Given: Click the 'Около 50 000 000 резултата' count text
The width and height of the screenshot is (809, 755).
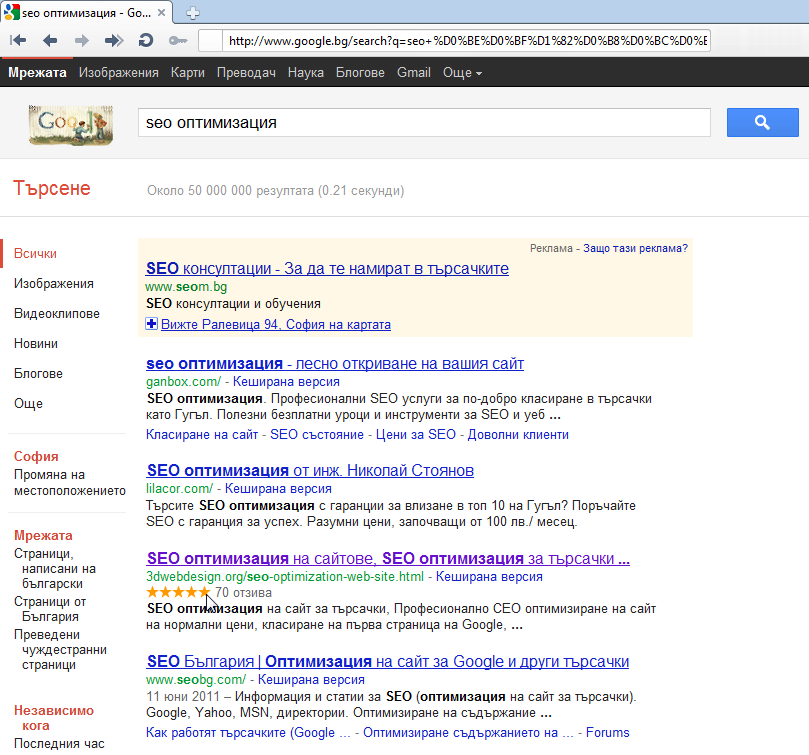Looking at the screenshot, I should [276, 190].
